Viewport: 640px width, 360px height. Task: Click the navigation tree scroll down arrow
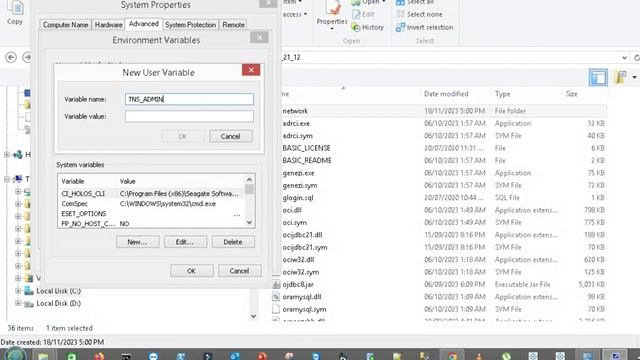pos(253,316)
